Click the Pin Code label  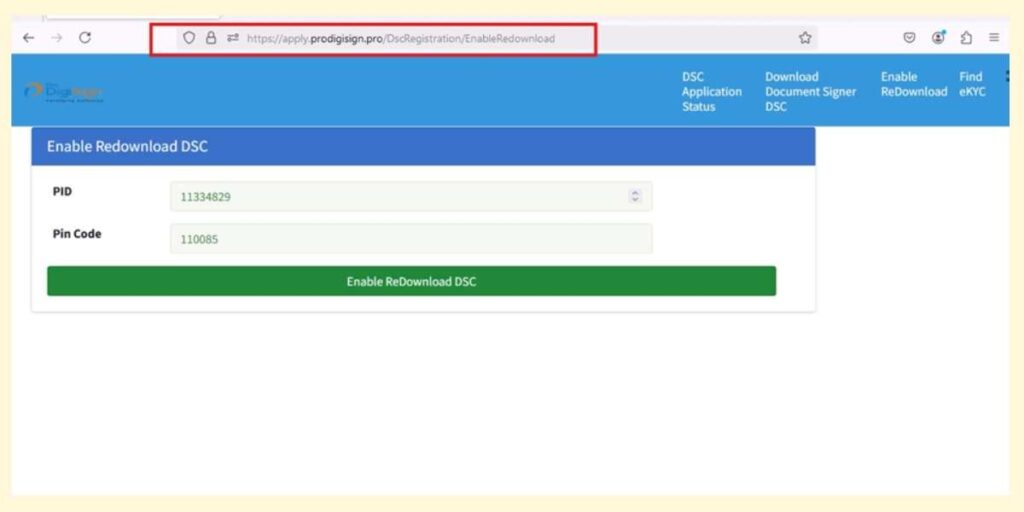click(x=77, y=234)
